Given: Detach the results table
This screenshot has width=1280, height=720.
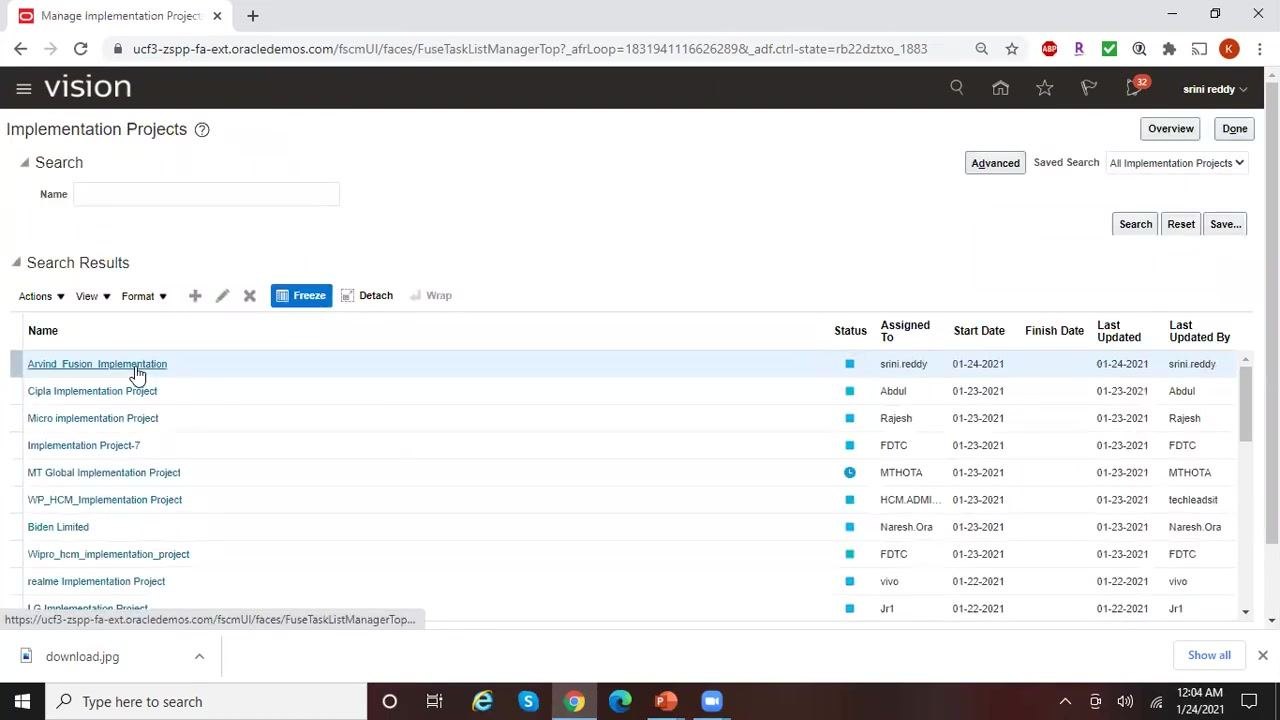Looking at the screenshot, I should click(367, 296).
